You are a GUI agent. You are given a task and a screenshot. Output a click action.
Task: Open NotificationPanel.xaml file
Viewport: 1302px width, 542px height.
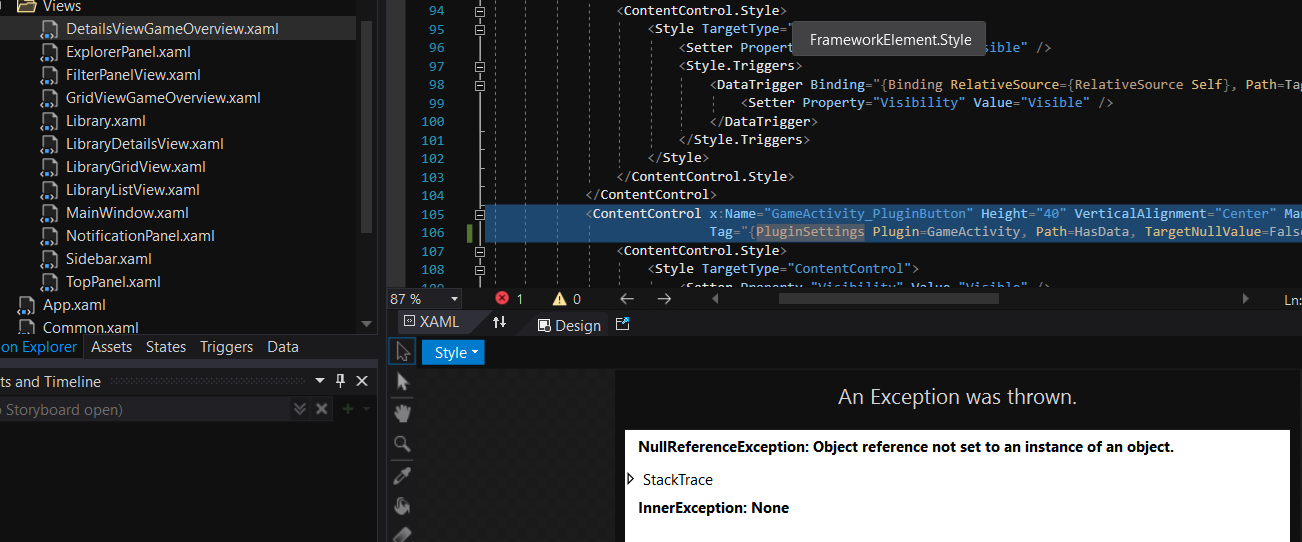[140, 236]
